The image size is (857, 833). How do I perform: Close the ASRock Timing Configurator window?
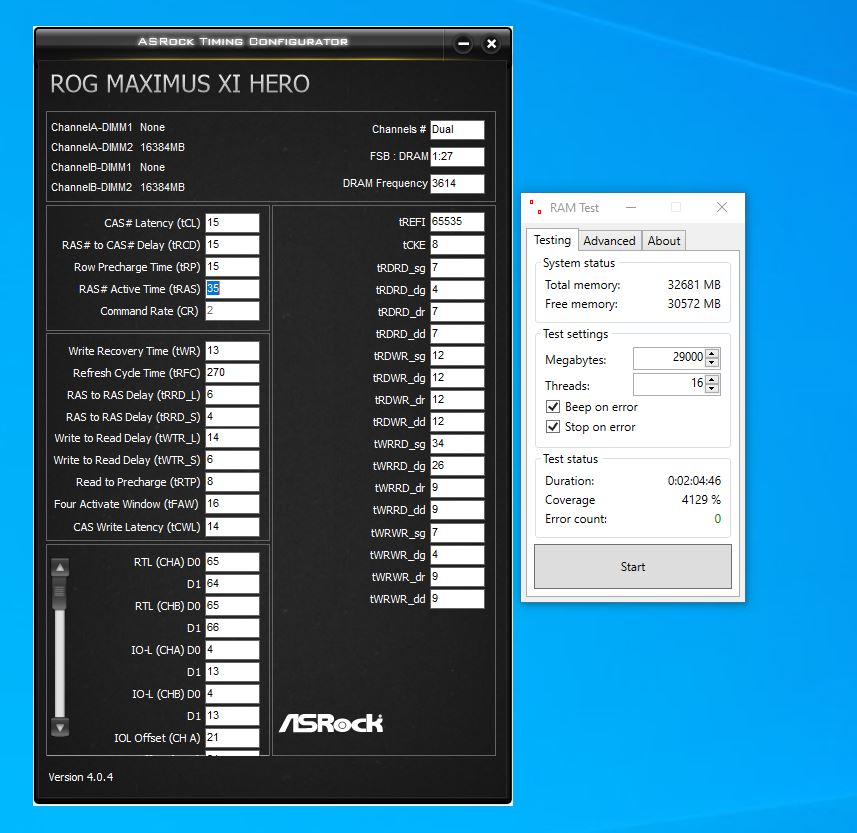tap(491, 44)
